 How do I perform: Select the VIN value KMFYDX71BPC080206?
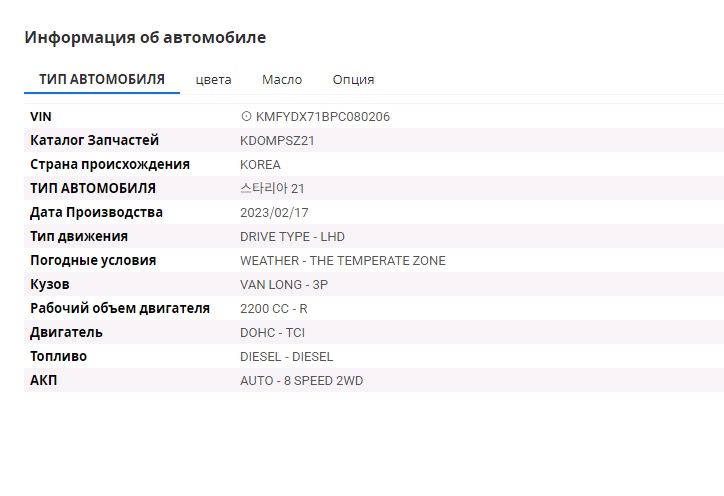323,117
